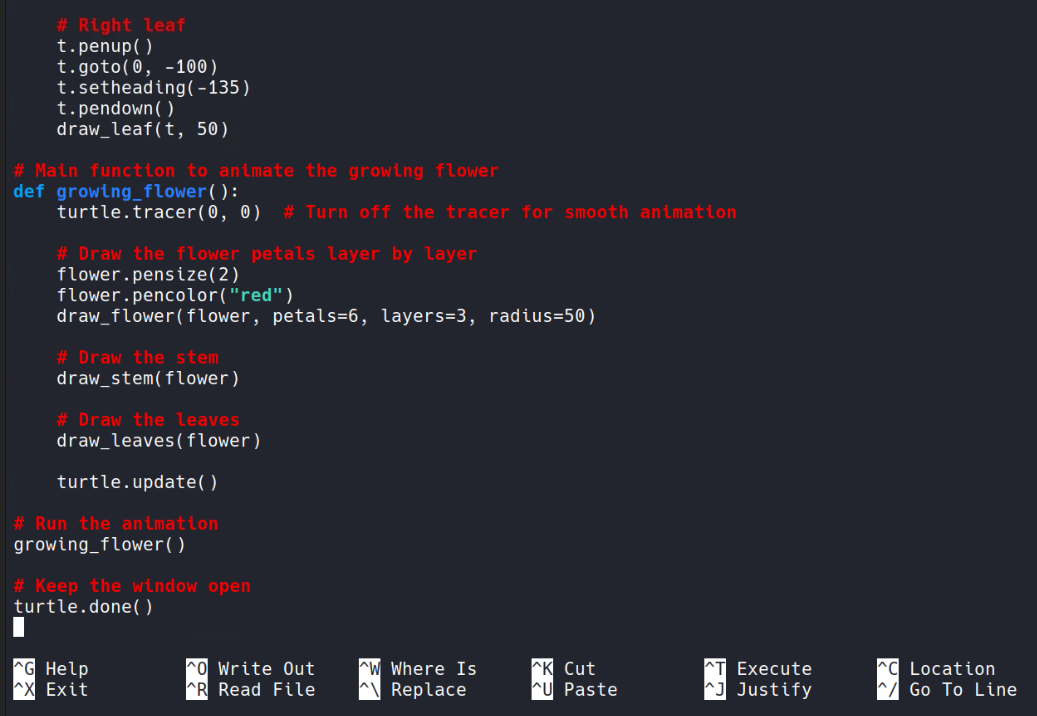Click the Cut shortcut
Image resolution: width=1037 pixels, height=716 pixels.
[579, 669]
